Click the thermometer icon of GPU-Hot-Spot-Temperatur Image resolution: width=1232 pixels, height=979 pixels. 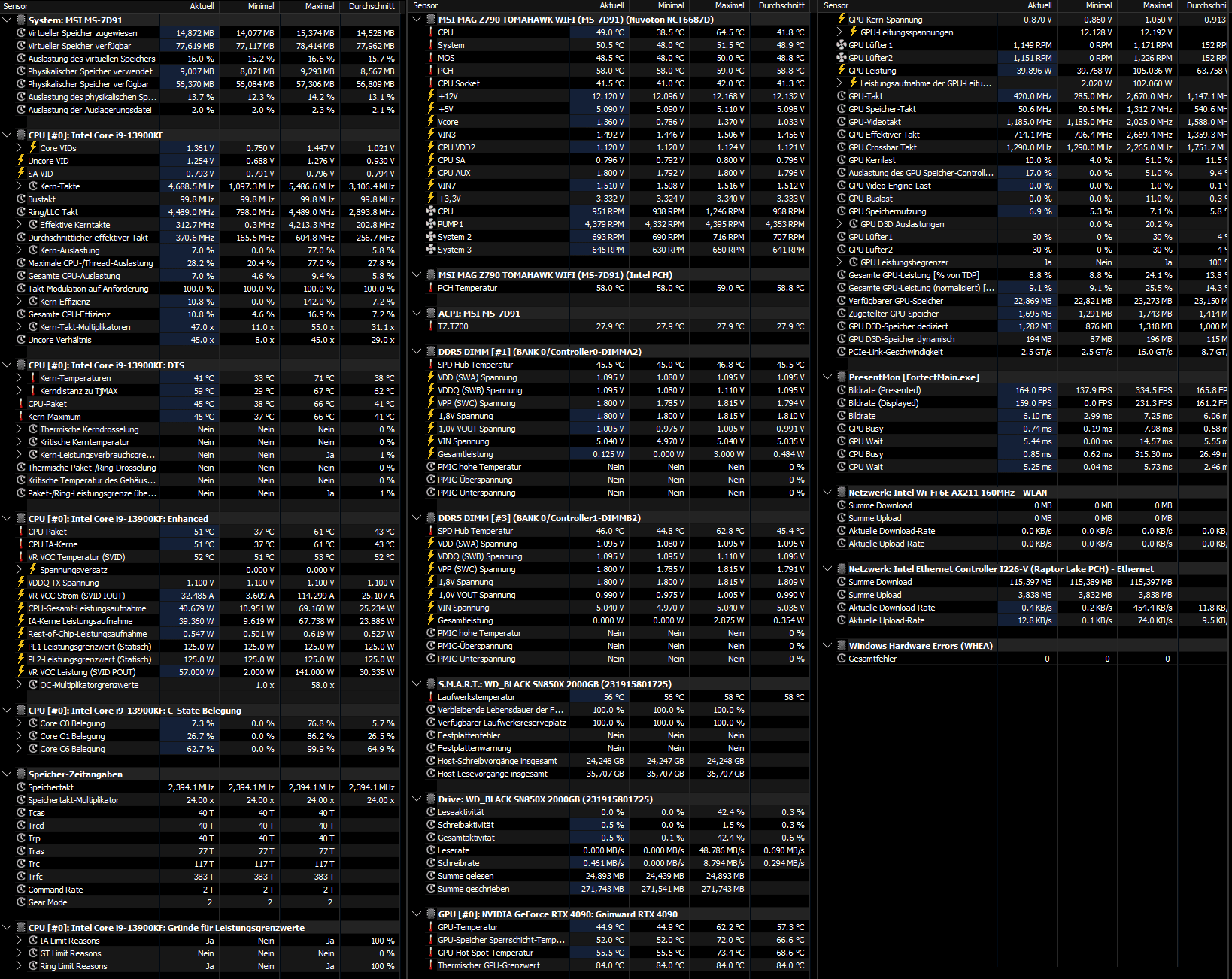pyautogui.click(x=431, y=953)
